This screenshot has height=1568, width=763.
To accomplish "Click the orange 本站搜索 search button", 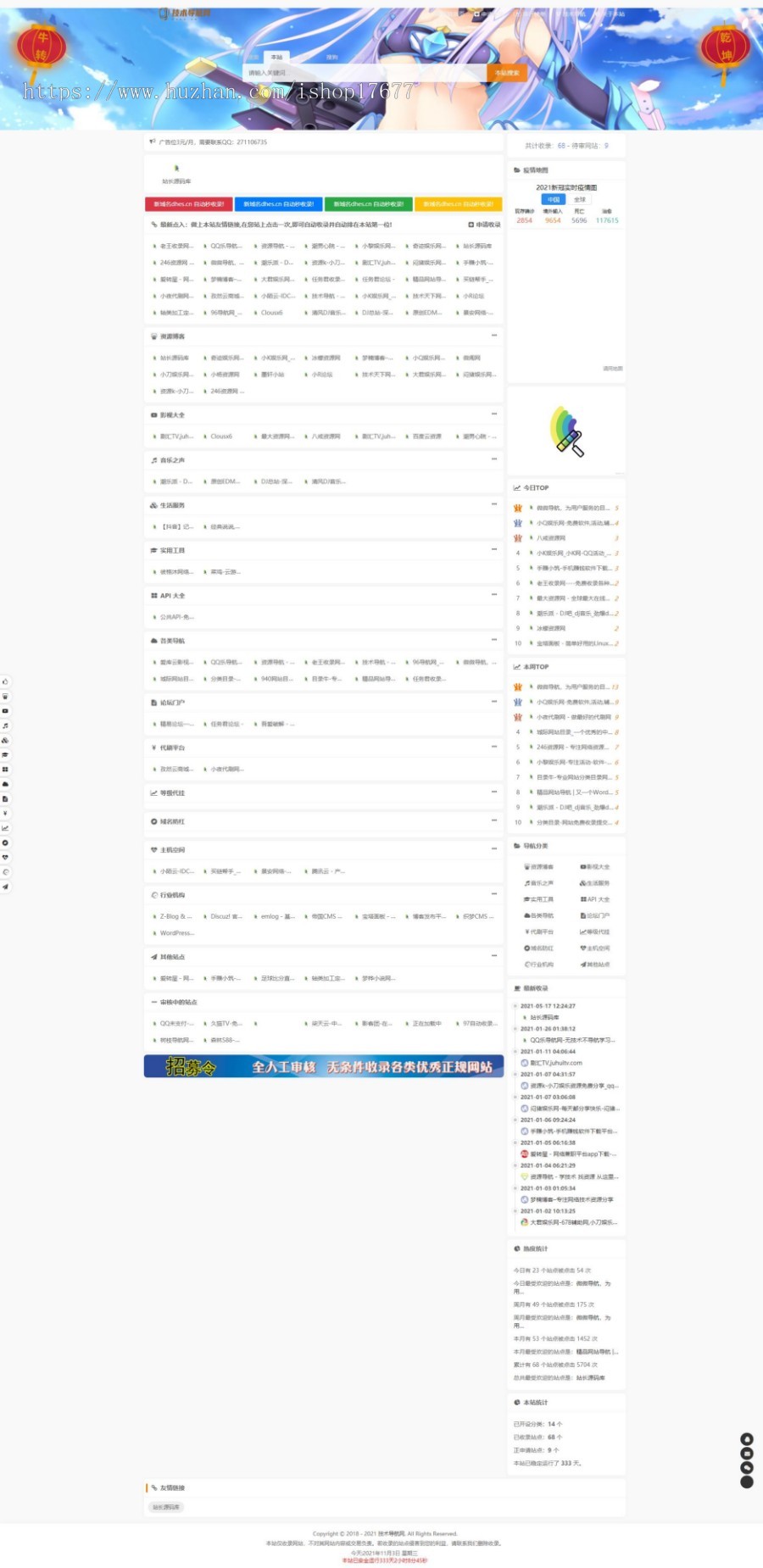I will (x=507, y=74).
